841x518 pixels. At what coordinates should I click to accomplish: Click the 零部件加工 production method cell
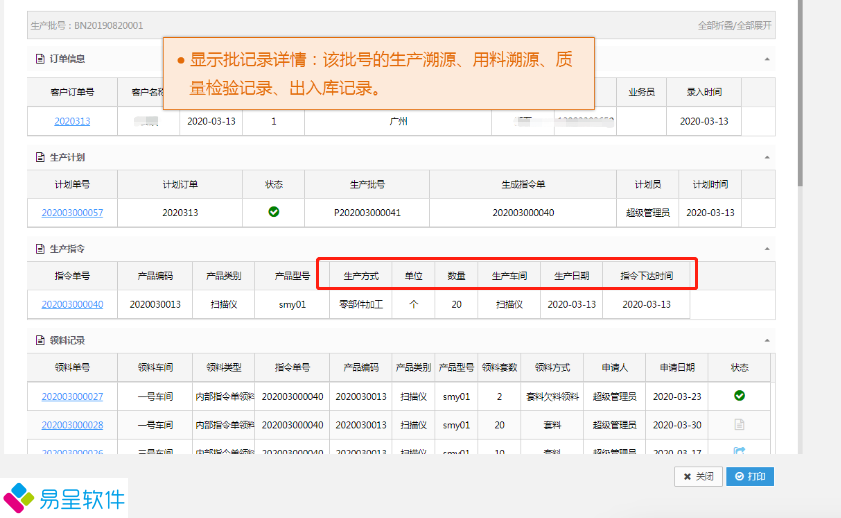click(361, 305)
